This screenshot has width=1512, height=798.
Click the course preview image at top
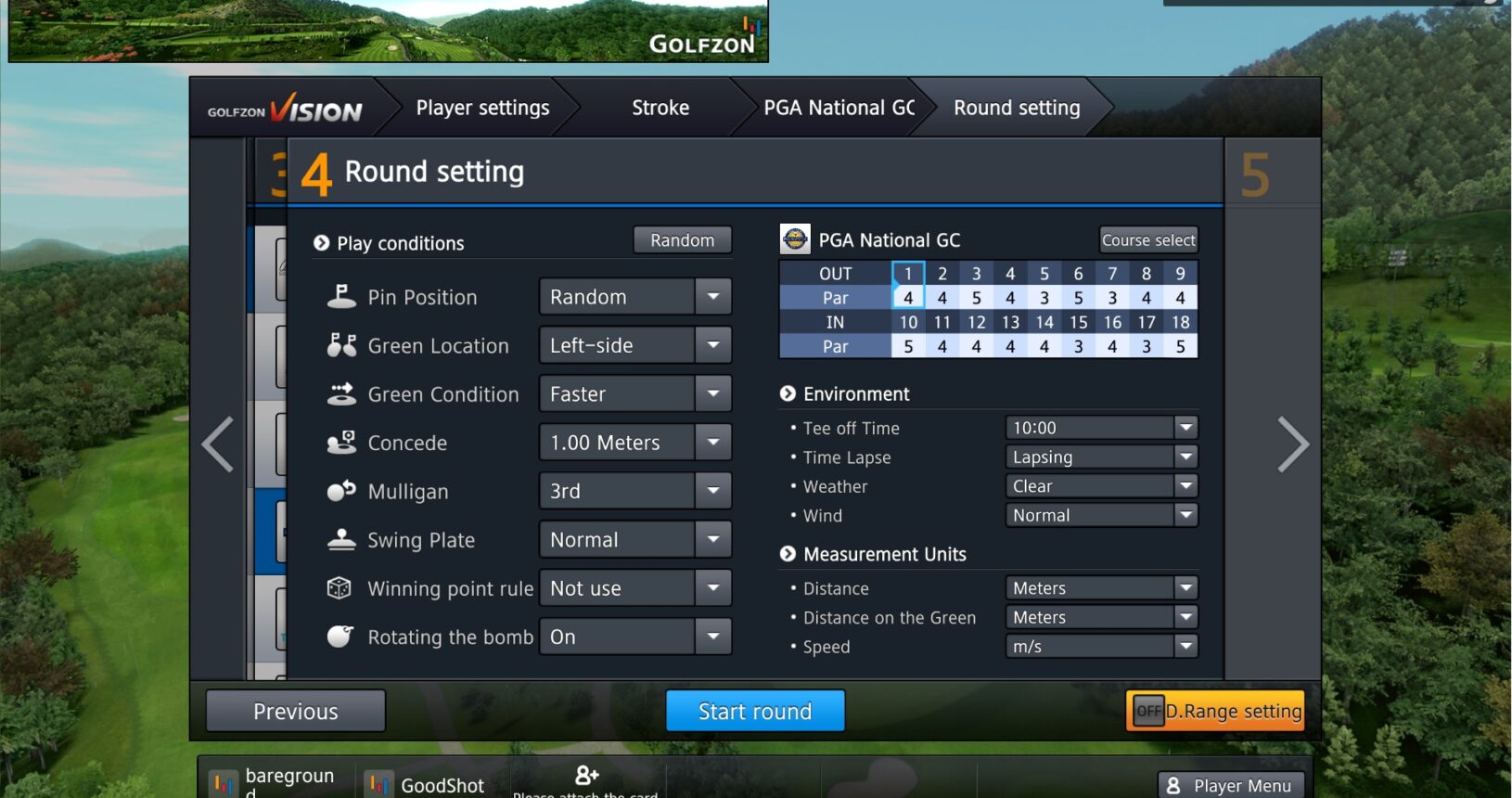click(389, 31)
